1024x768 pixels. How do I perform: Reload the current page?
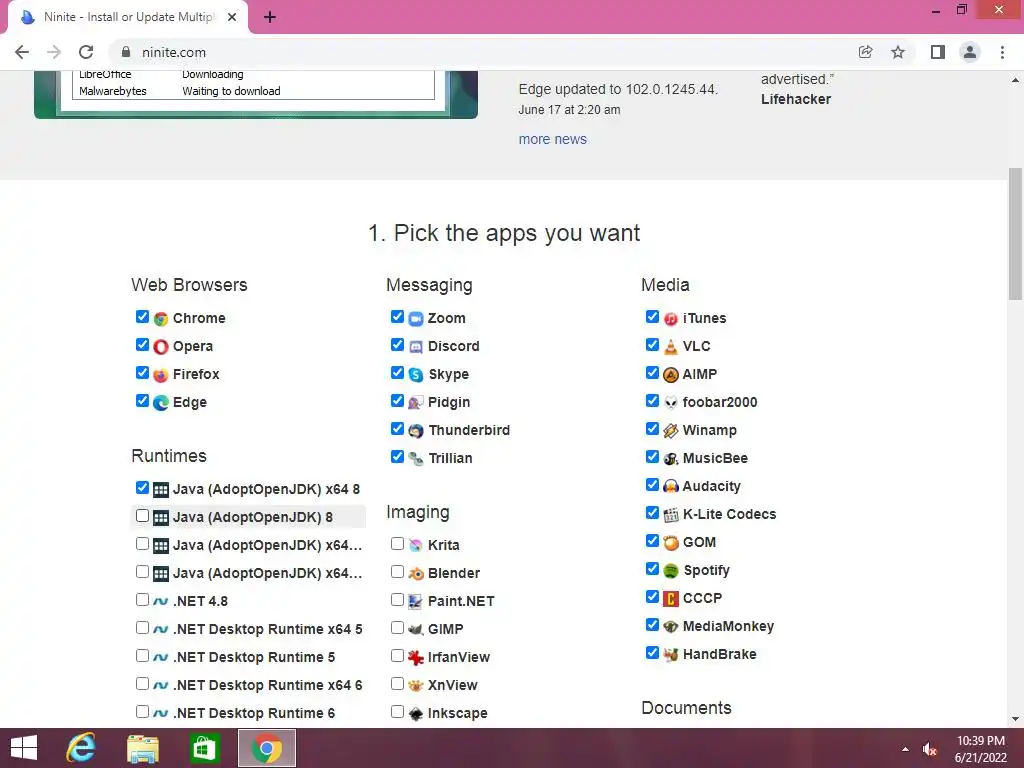[x=86, y=52]
